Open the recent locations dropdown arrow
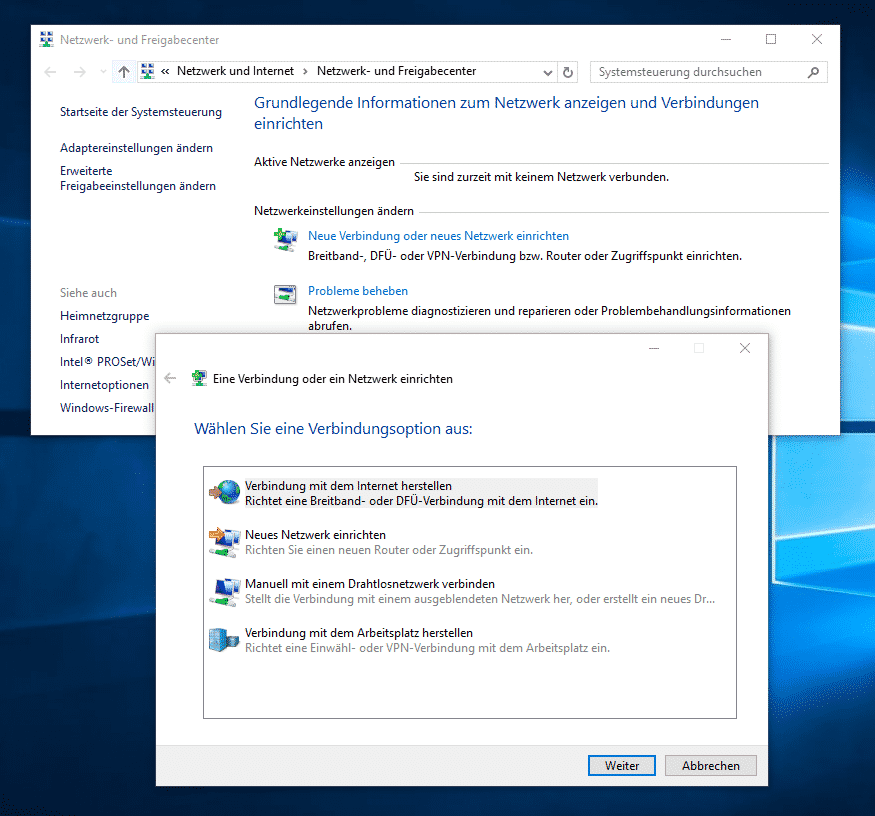Viewport: 875px width, 816px height. (x=103, y=71)
